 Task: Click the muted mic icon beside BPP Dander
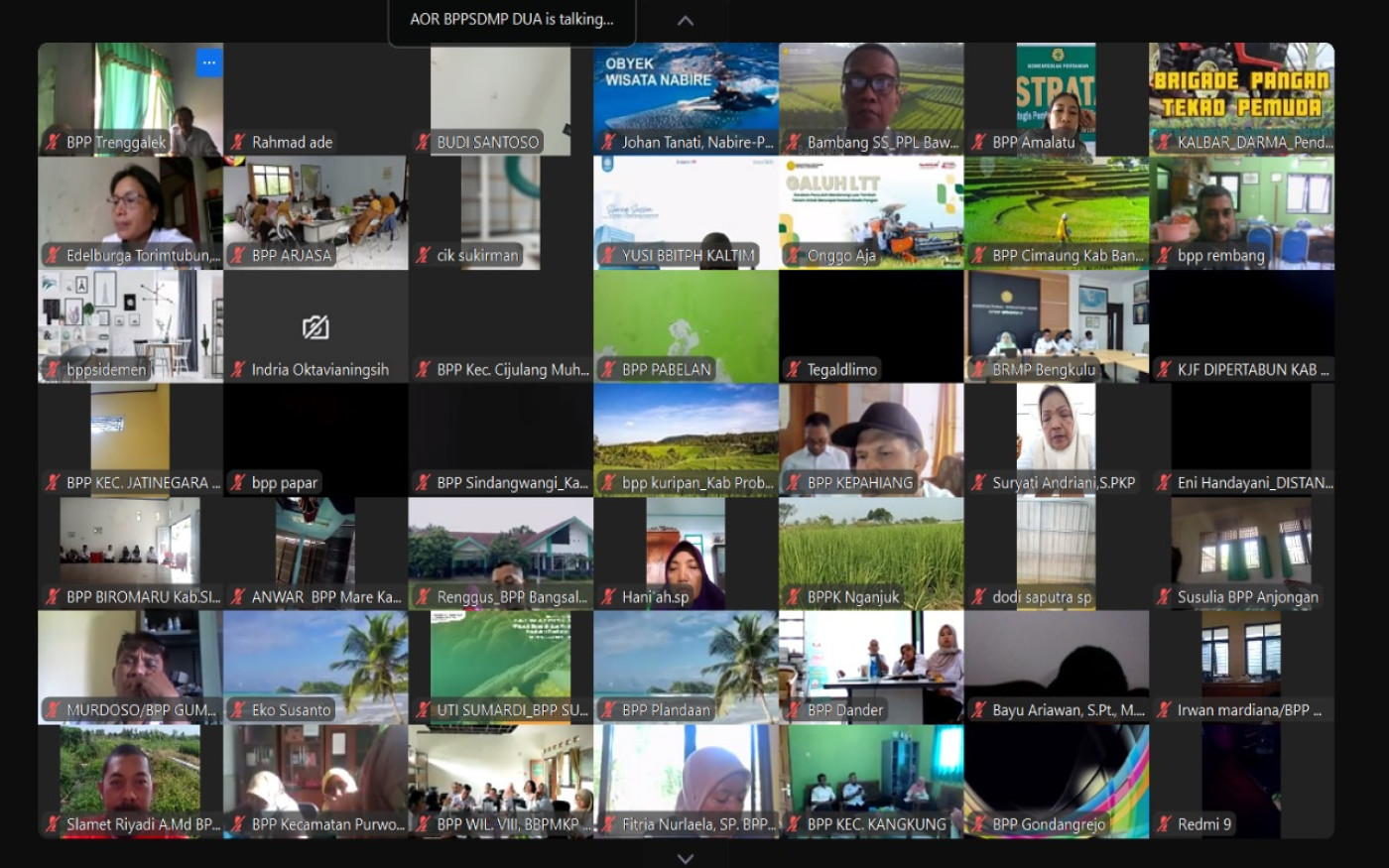coord(794,710)
